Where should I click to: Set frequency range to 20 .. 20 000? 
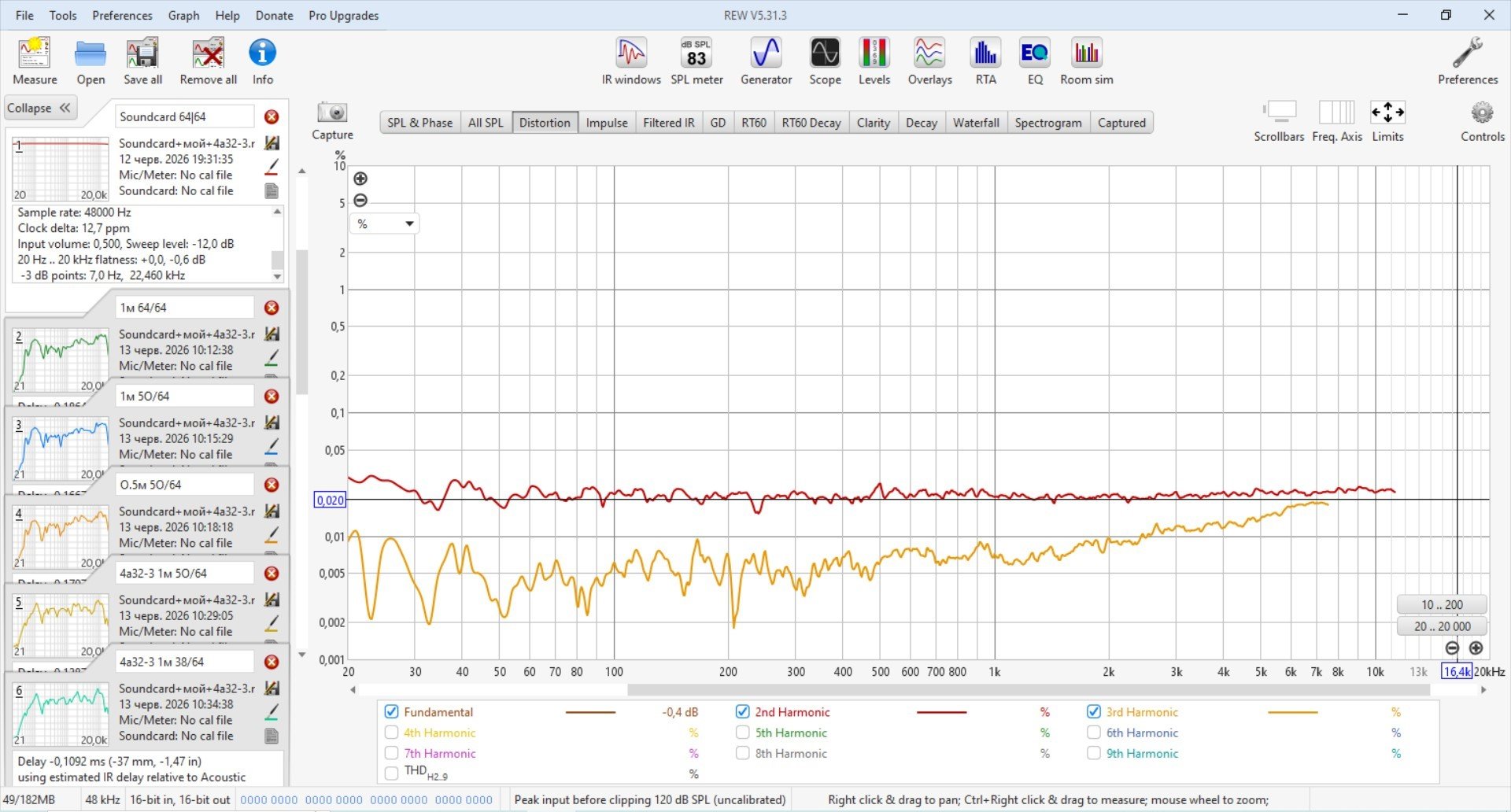coord(1442,626)
